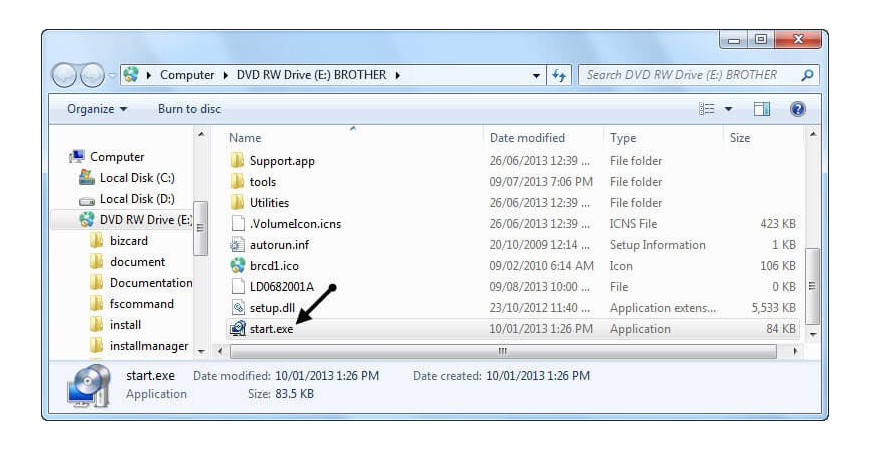870x450 pixels.
Task: Open the change view dropdown arrow
Action: tap(728, 109)
